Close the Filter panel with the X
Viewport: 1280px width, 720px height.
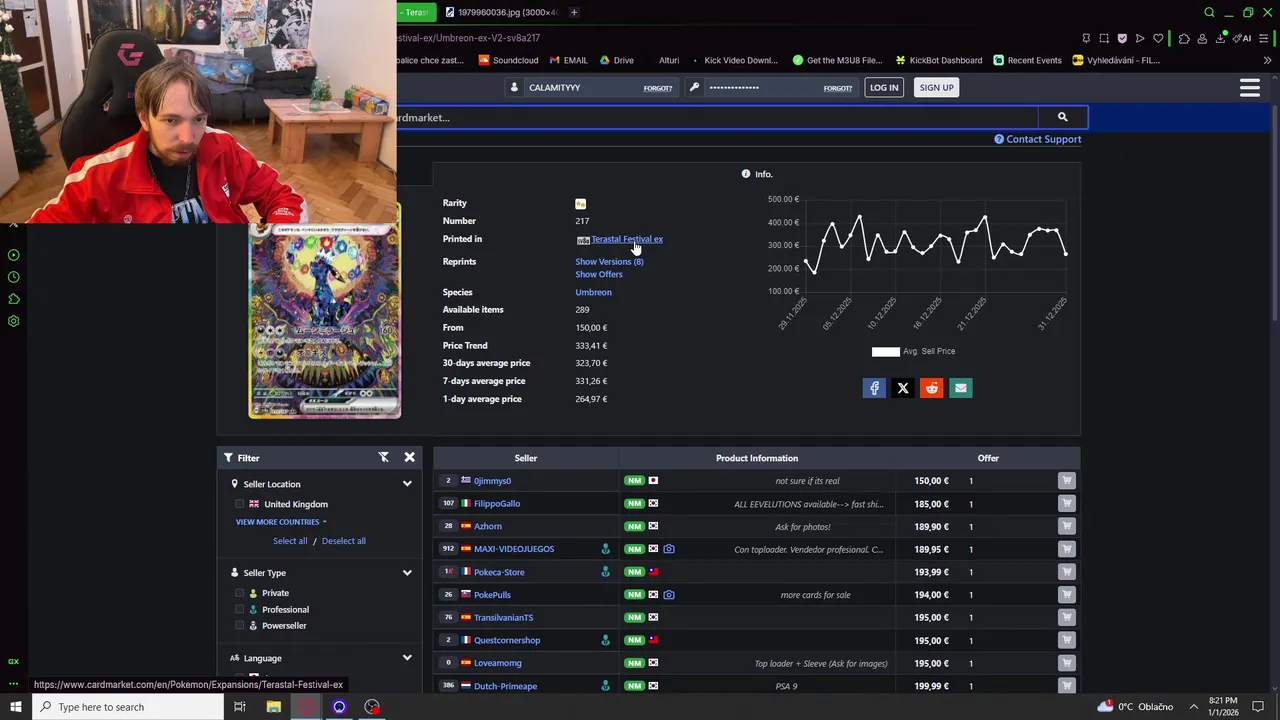[x=409, y=457]
